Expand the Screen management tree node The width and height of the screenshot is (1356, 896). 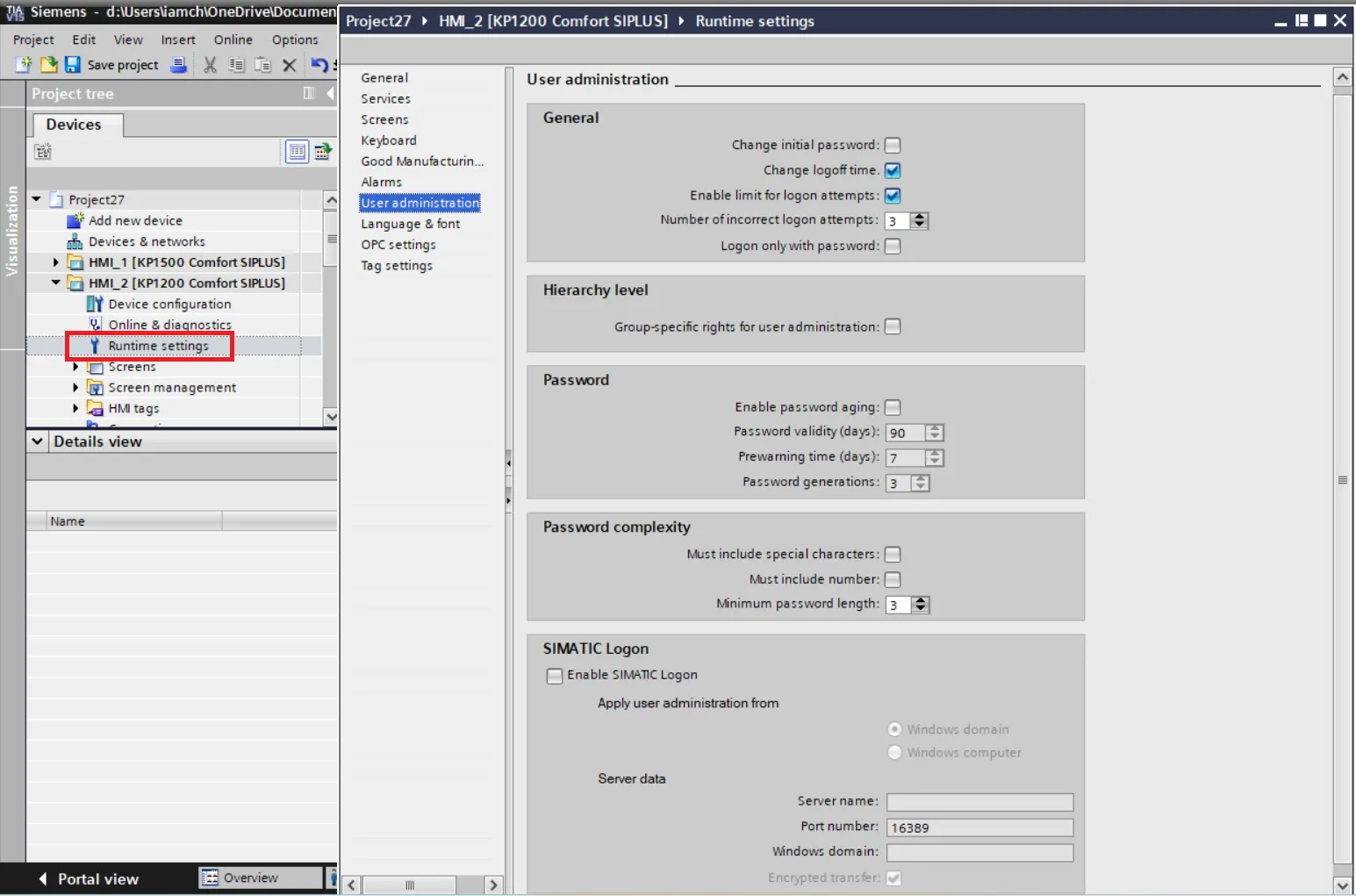[75, 387]
